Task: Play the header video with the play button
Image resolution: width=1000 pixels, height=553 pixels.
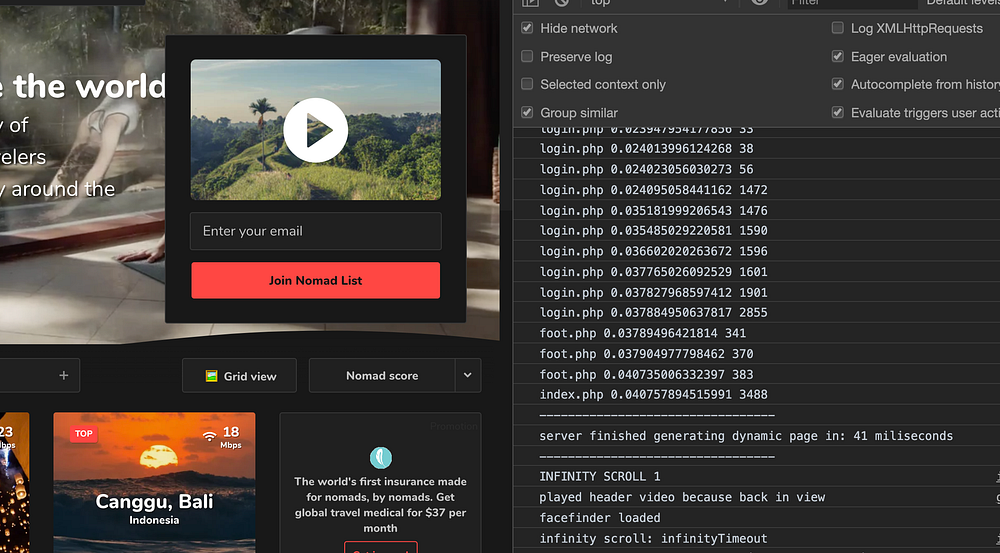Action: click(316, 130)
